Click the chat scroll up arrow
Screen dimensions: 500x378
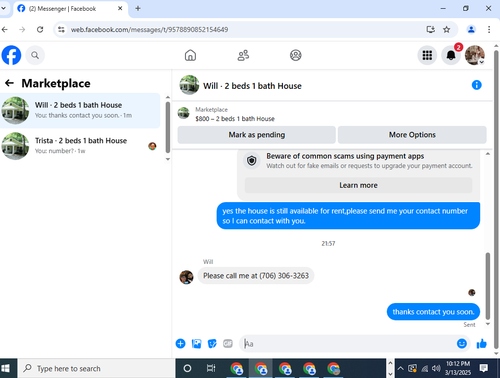click(488, 154)
